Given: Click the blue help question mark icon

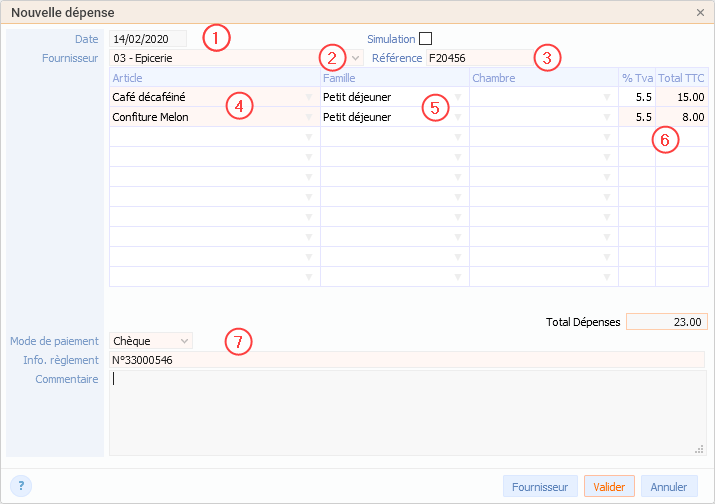Looking at the screenshot, I should [x=21, y=486].
